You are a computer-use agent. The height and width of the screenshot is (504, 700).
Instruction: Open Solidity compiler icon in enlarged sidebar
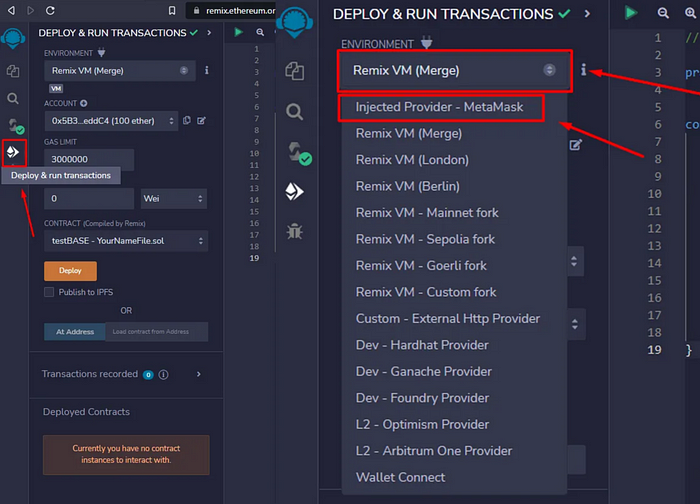pos(299,153)
